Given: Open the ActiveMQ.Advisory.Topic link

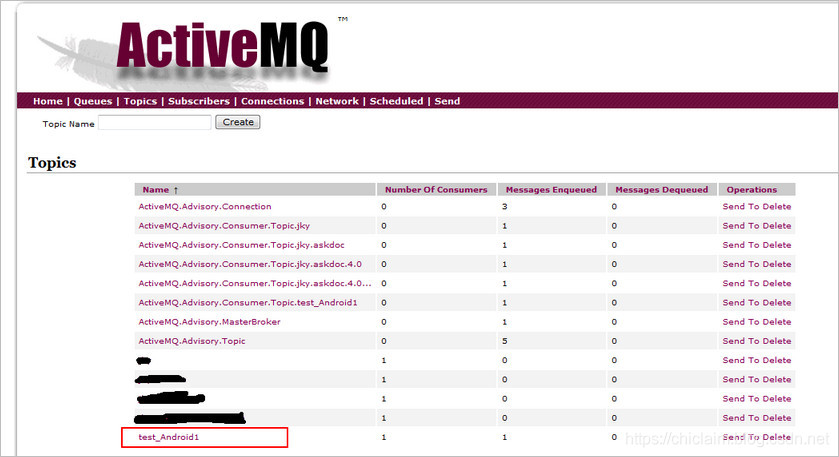Looking at the screenshot, I should click(192, 341).
